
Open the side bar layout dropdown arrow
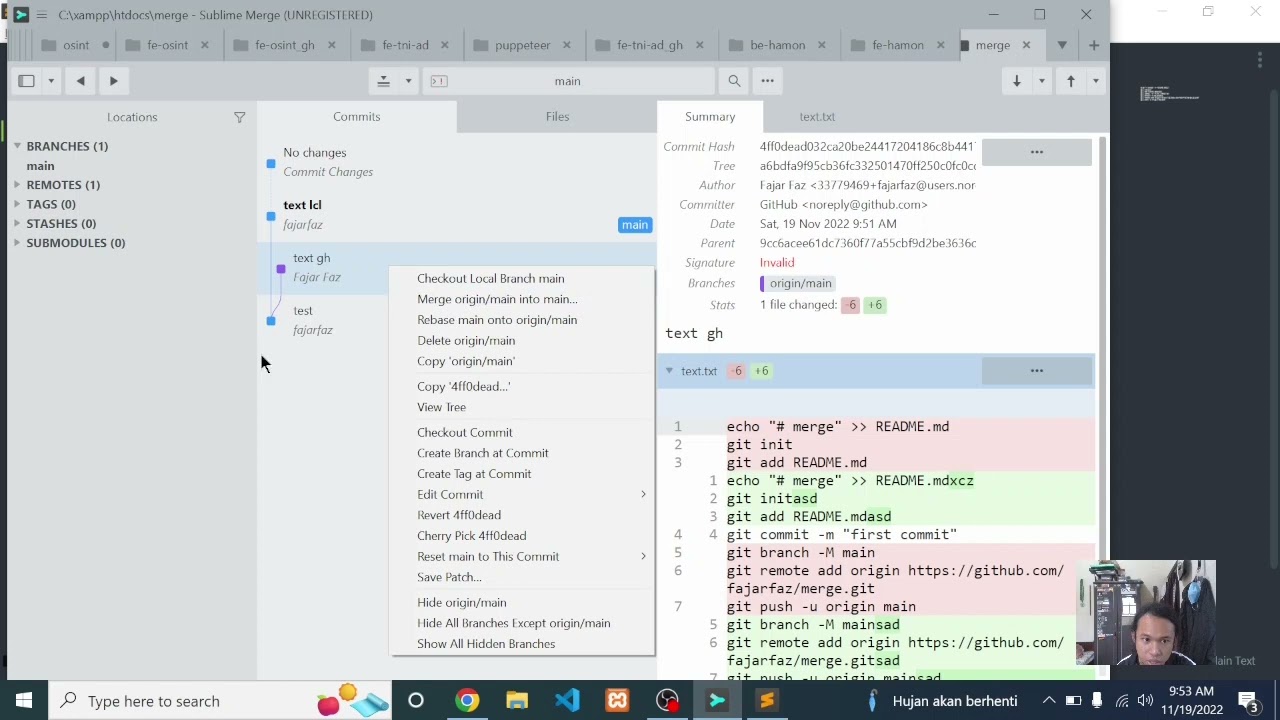(x=50, y=81)
